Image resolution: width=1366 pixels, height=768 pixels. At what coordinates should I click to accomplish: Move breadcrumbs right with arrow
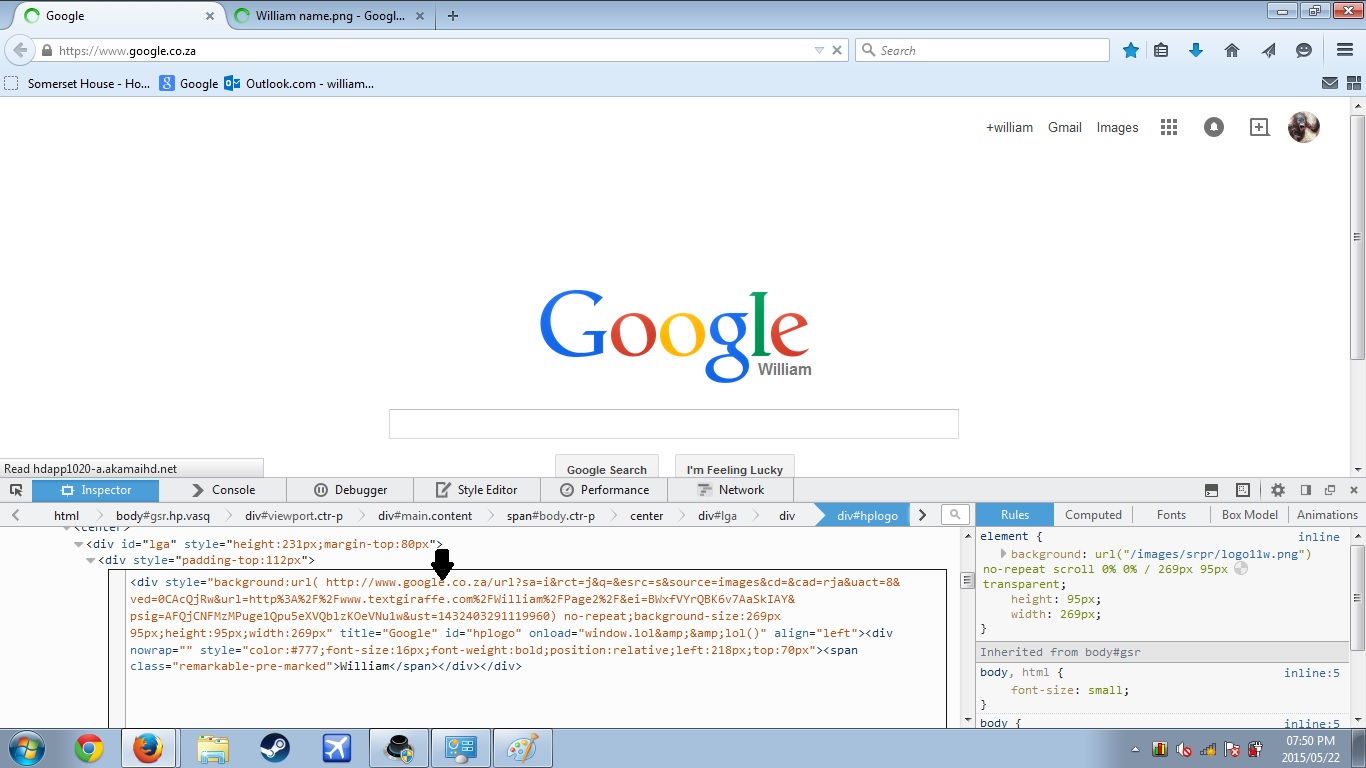922,515
